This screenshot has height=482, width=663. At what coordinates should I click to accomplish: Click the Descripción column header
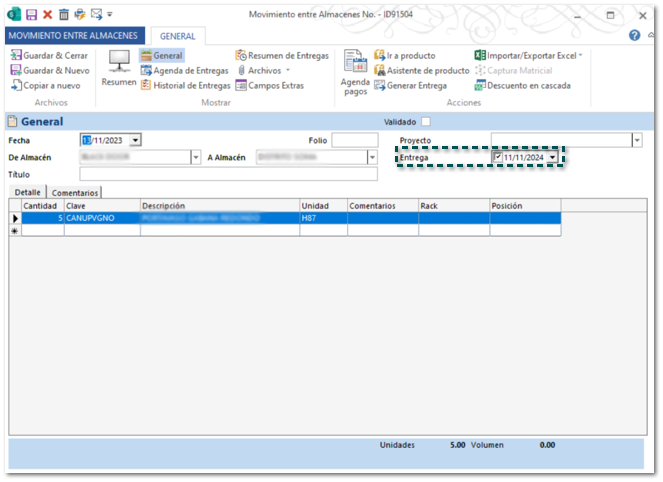220,206
